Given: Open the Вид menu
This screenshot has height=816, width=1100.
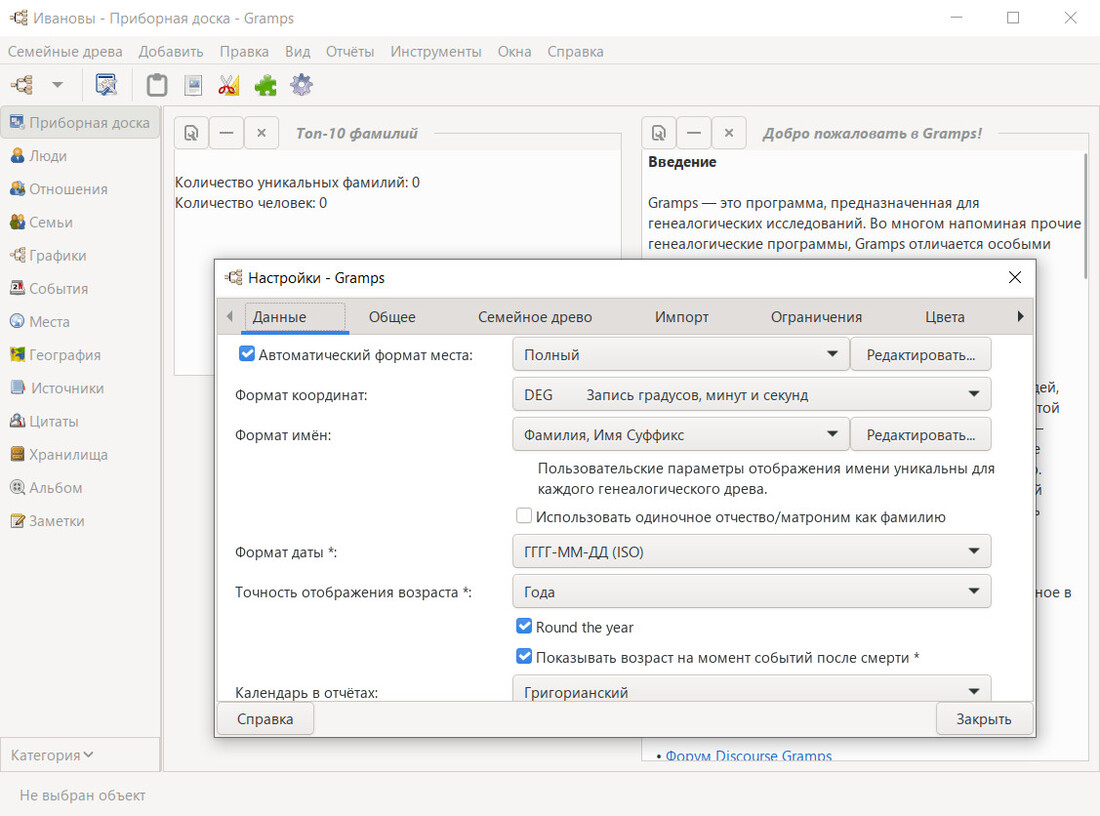Looking at the screenshot, I should click(x=297, y=51).
